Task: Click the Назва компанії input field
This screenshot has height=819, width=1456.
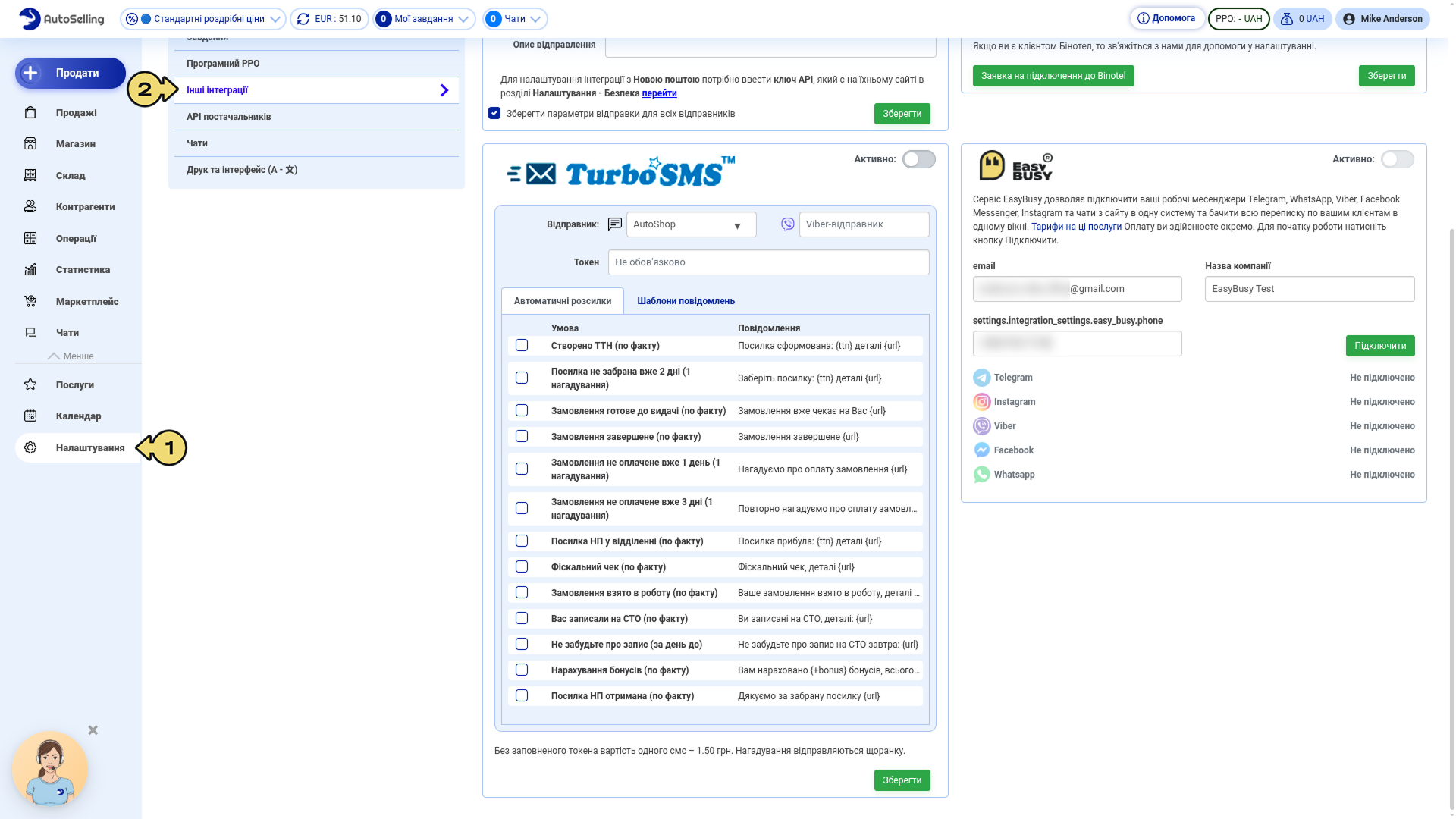Action: (1310, 289)
